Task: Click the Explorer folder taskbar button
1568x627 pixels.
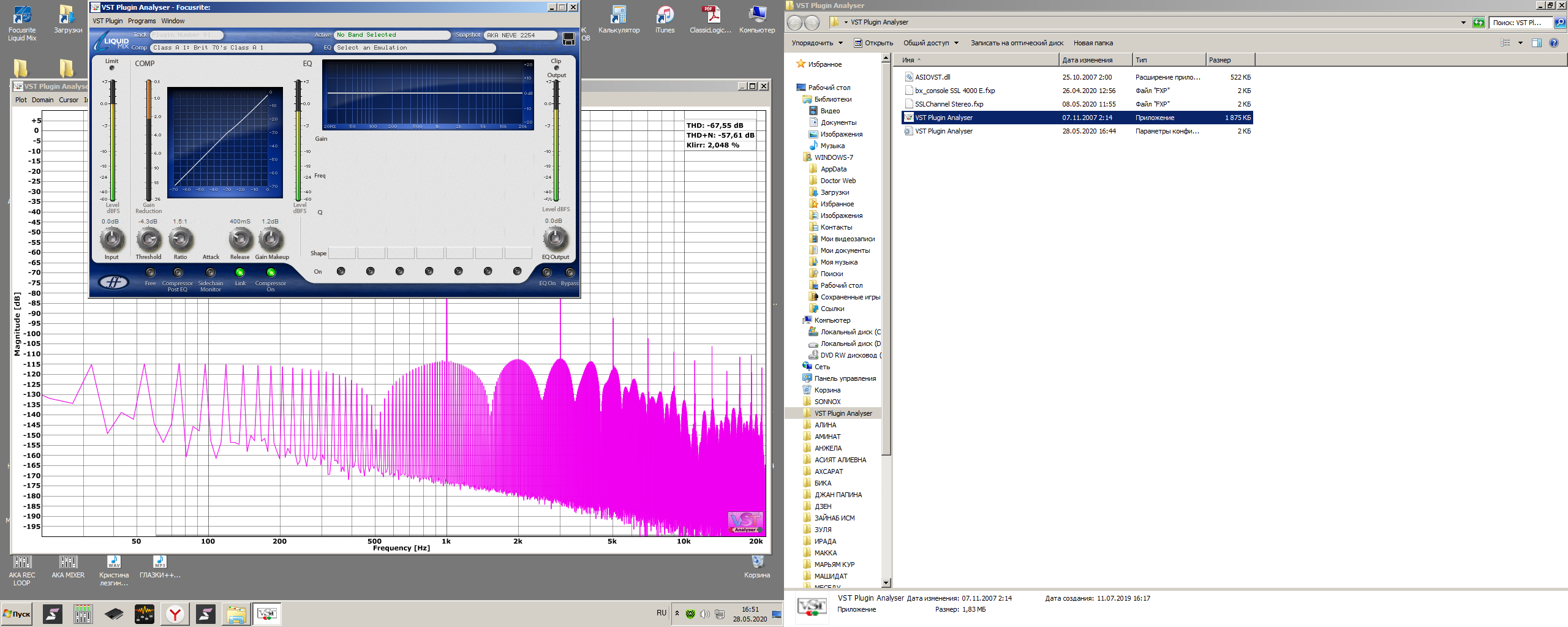Action: (236, 614)
